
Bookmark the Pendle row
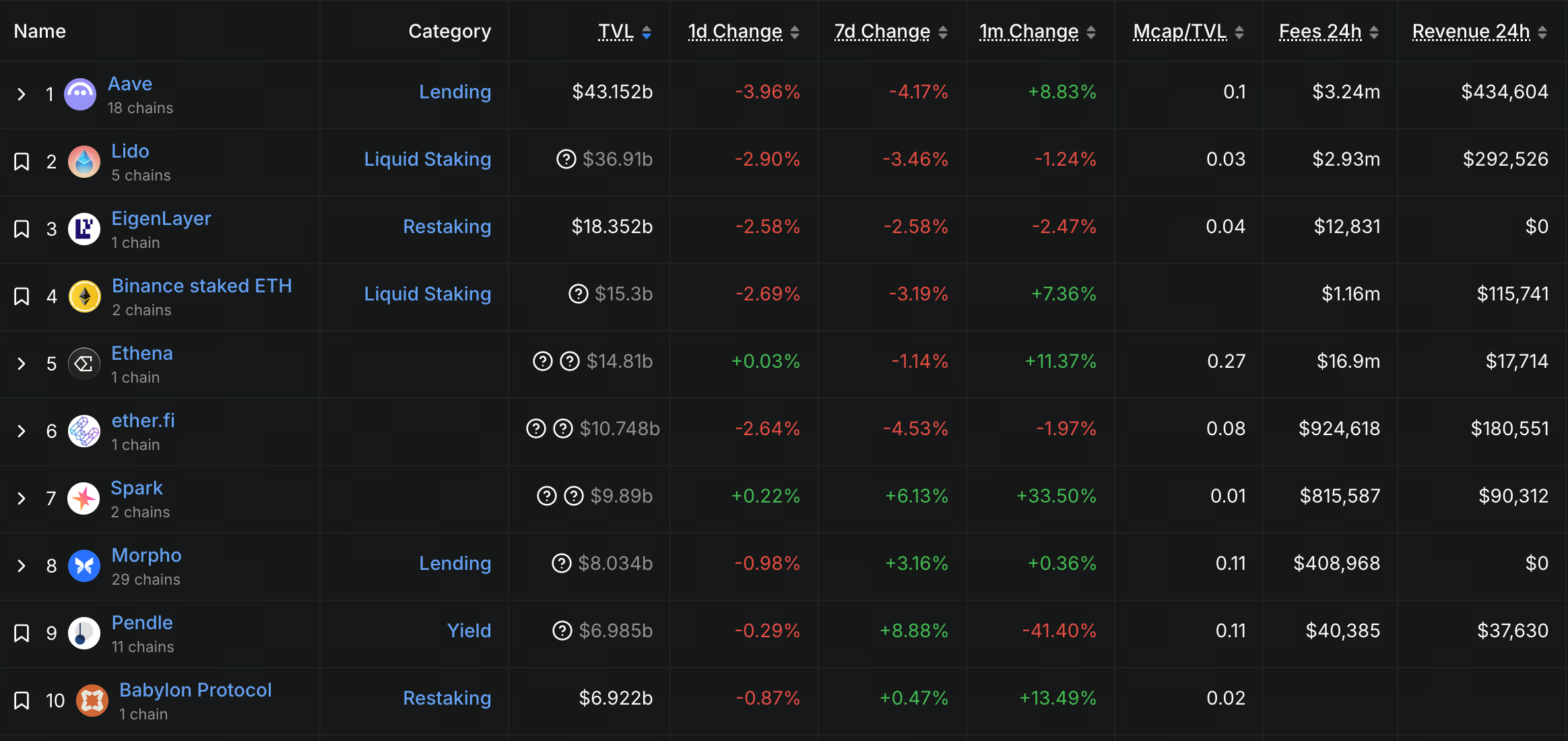[x=22, y=633]
